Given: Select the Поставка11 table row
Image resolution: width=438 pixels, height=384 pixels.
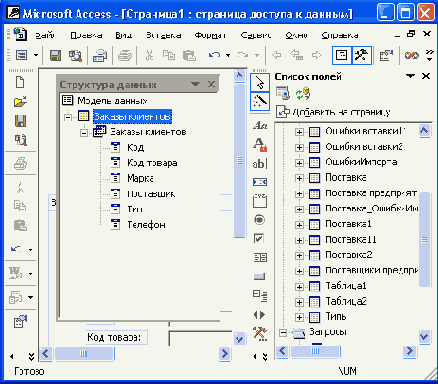Looking at the screenshot, I should 351,239.
